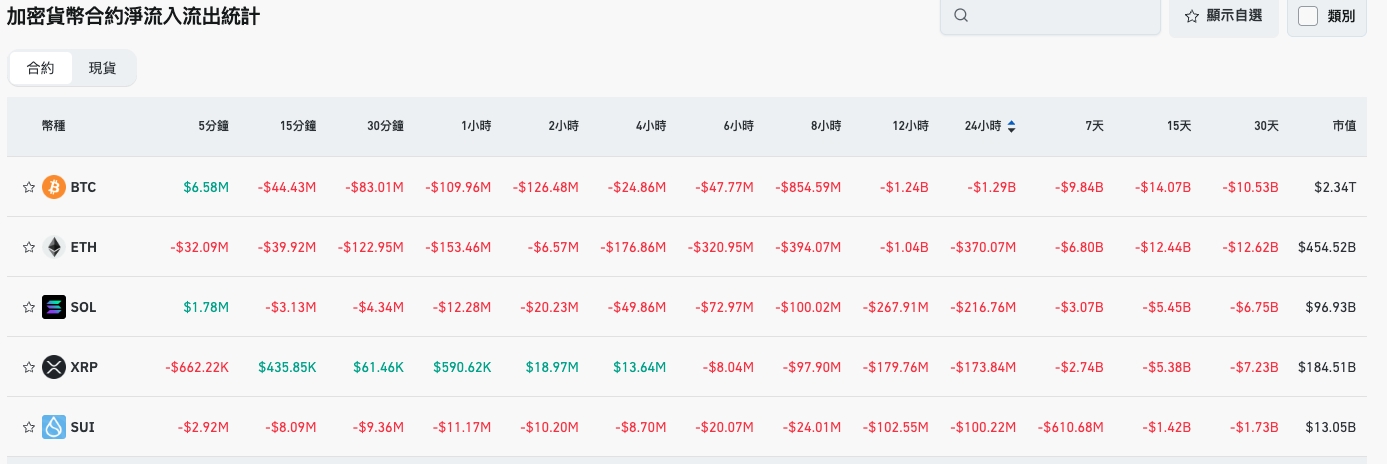The image size is (1387, 464).
Task: Sort the table by 市值 header
Action: tap(1344, 126)
